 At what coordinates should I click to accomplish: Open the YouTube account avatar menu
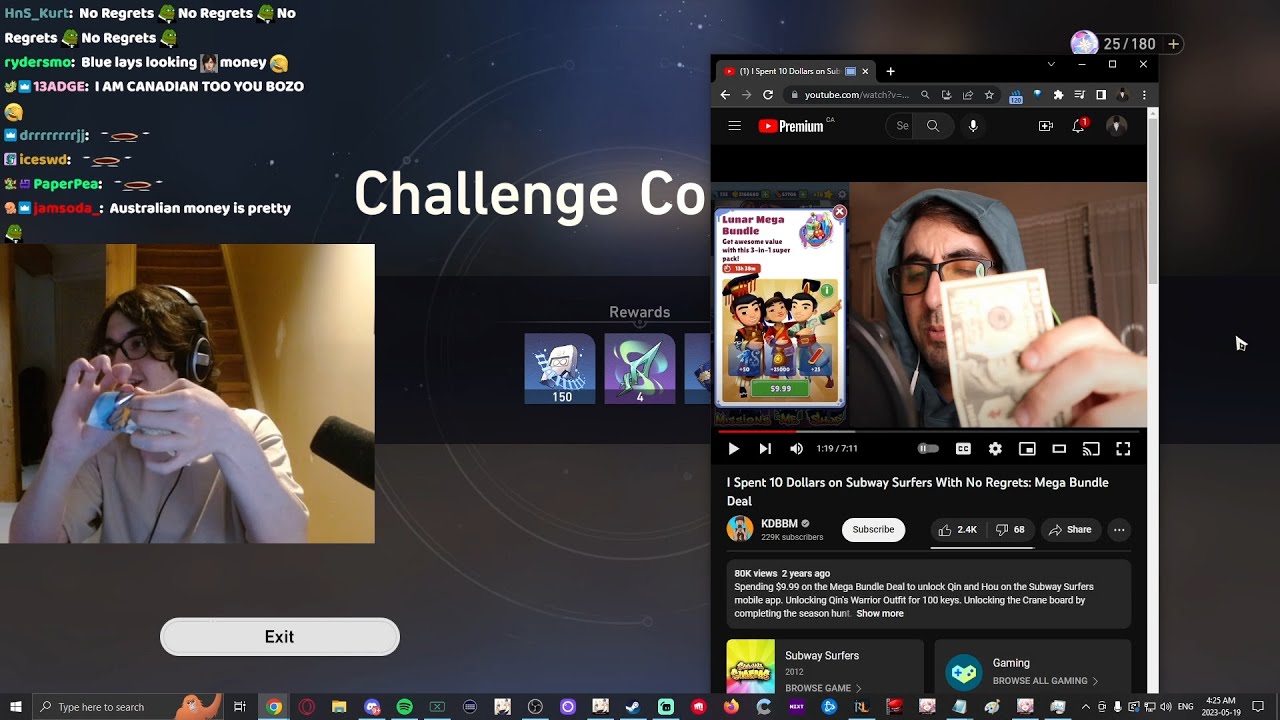coord(1117,126)
